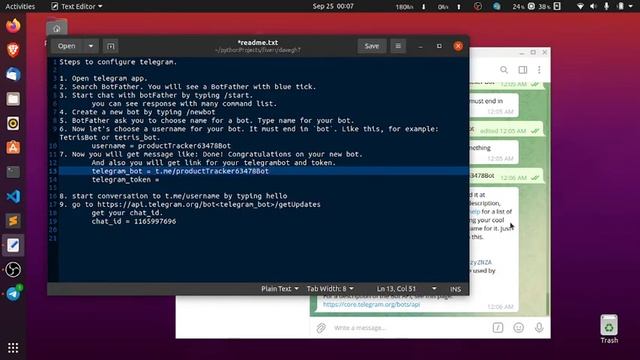
Task: Open the Tab Width dropdown
Action: (330, 289)
